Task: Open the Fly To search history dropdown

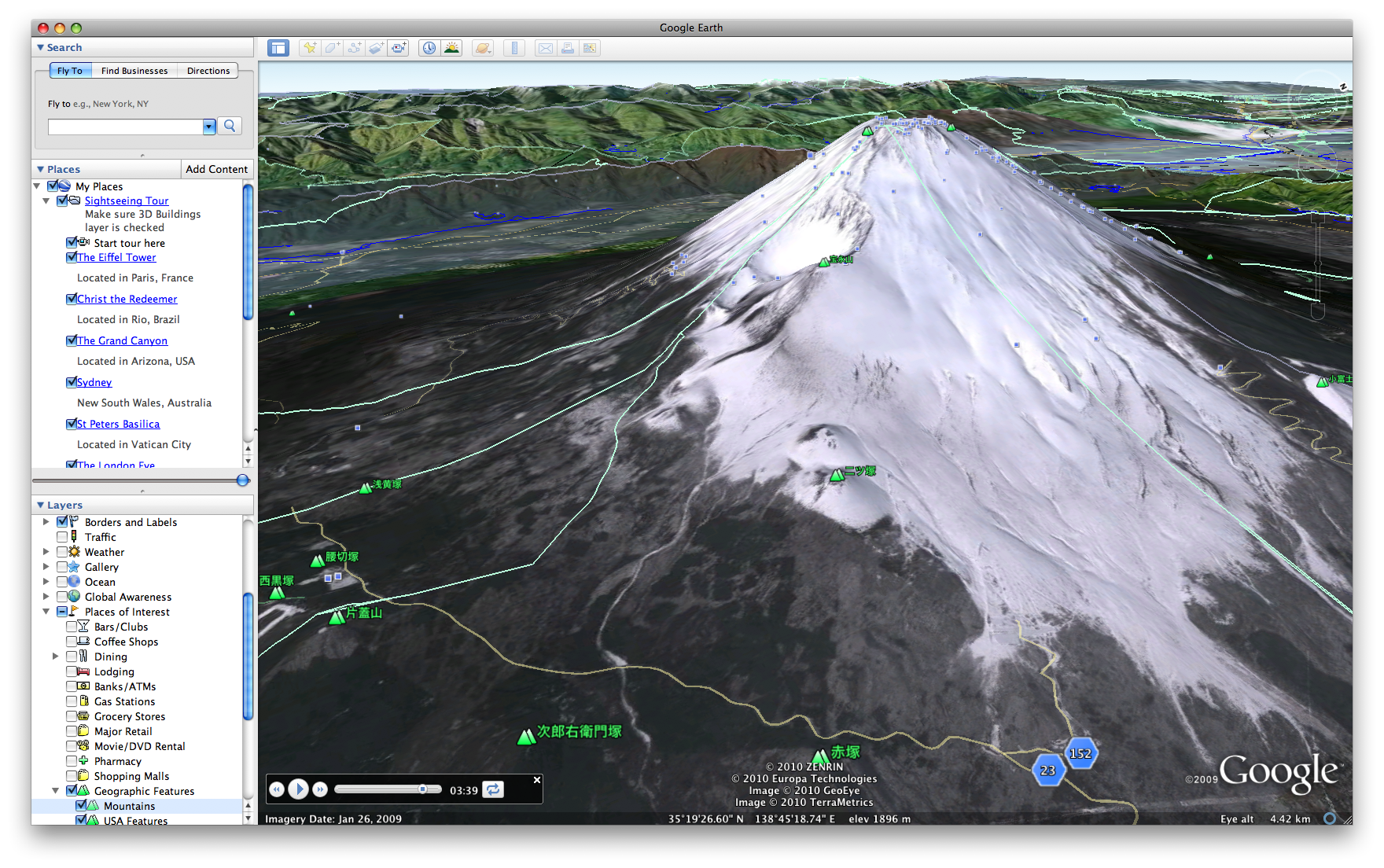Action: [209, 127]
